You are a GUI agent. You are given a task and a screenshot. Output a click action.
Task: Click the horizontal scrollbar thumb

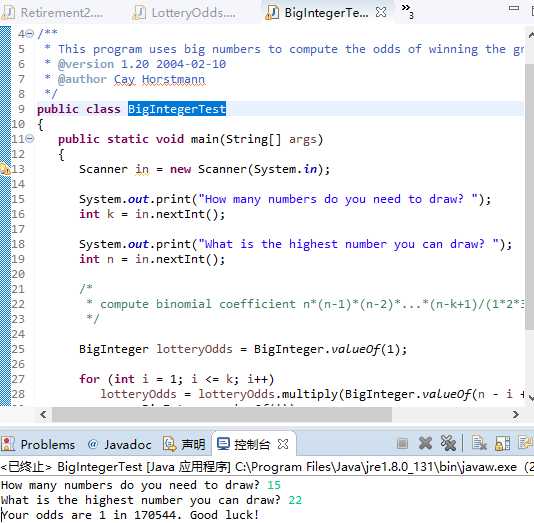(x=222, y=414)
